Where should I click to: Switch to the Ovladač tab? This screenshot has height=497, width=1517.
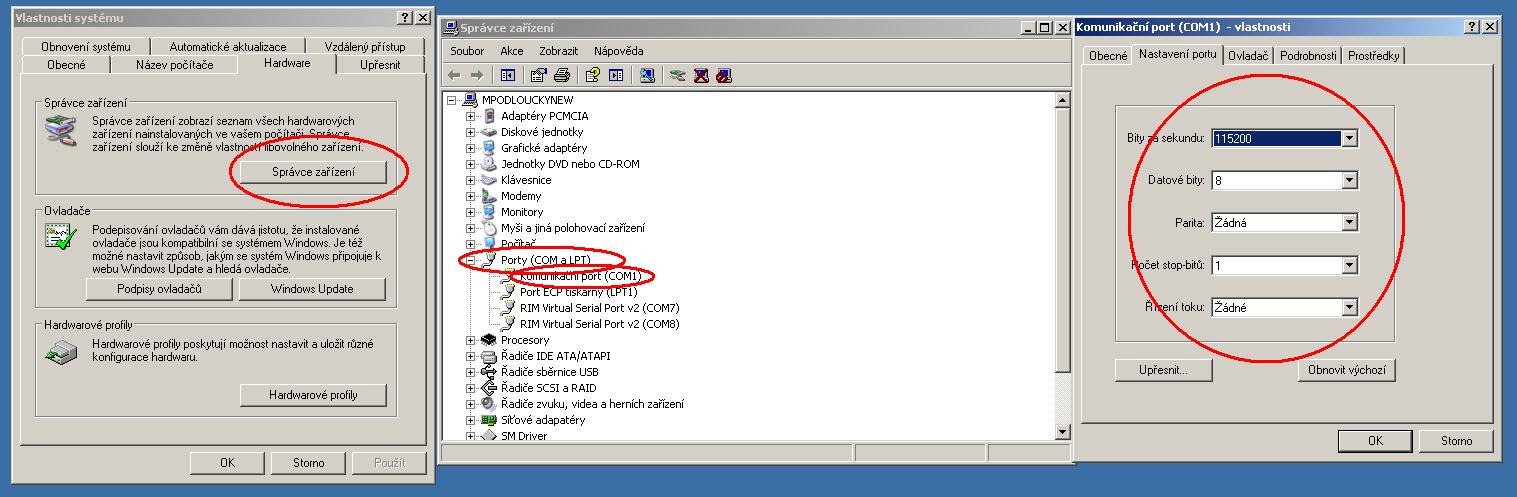1248,56
